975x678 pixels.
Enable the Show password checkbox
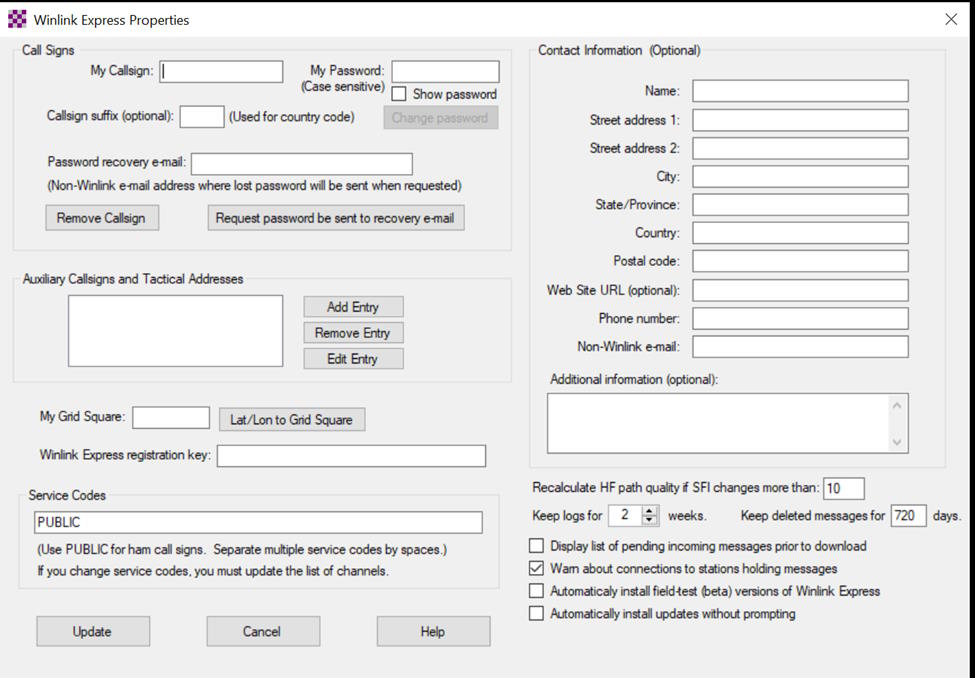399,94
